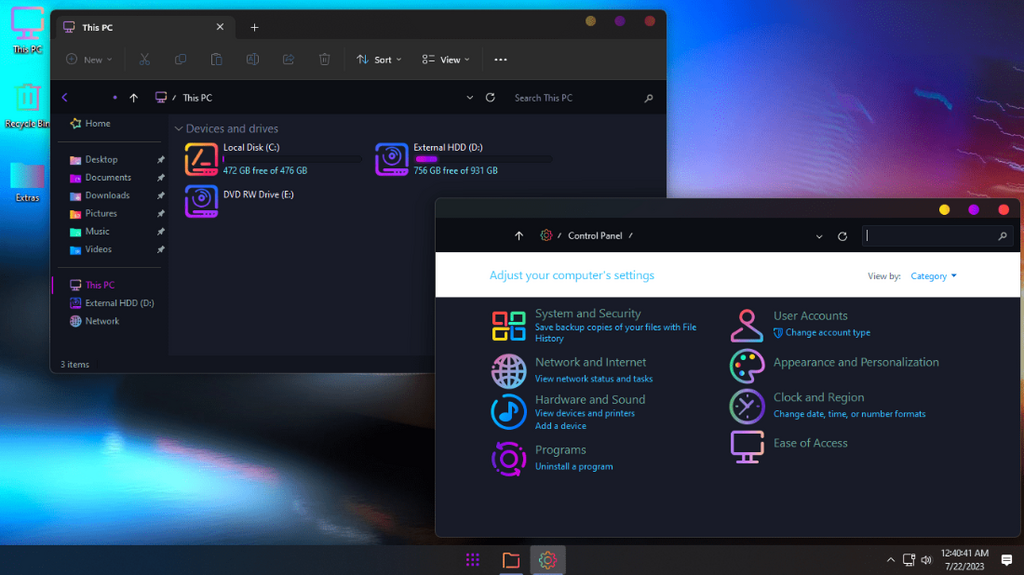Click the Ease of Access monitor icon
The image size is (1024, 575).
point(746,447)
